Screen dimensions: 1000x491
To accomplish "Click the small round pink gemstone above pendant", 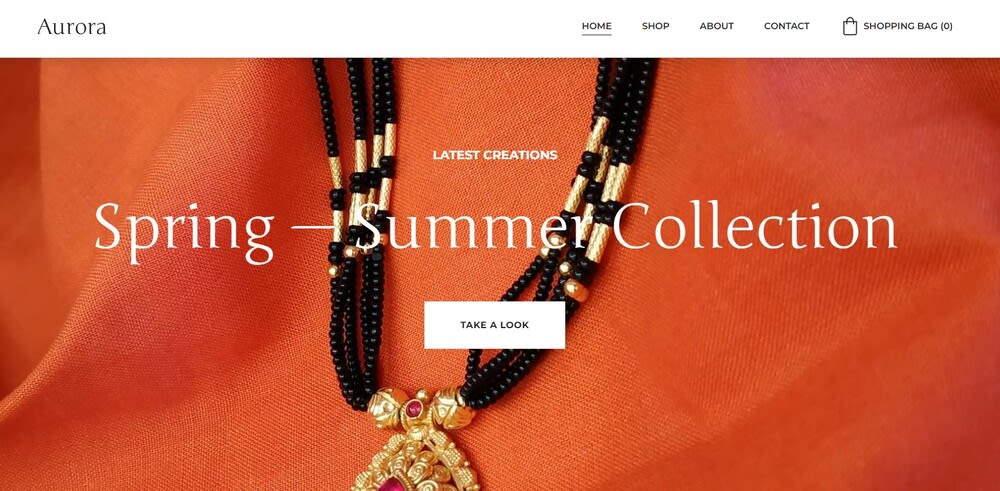I will point(415,407).
